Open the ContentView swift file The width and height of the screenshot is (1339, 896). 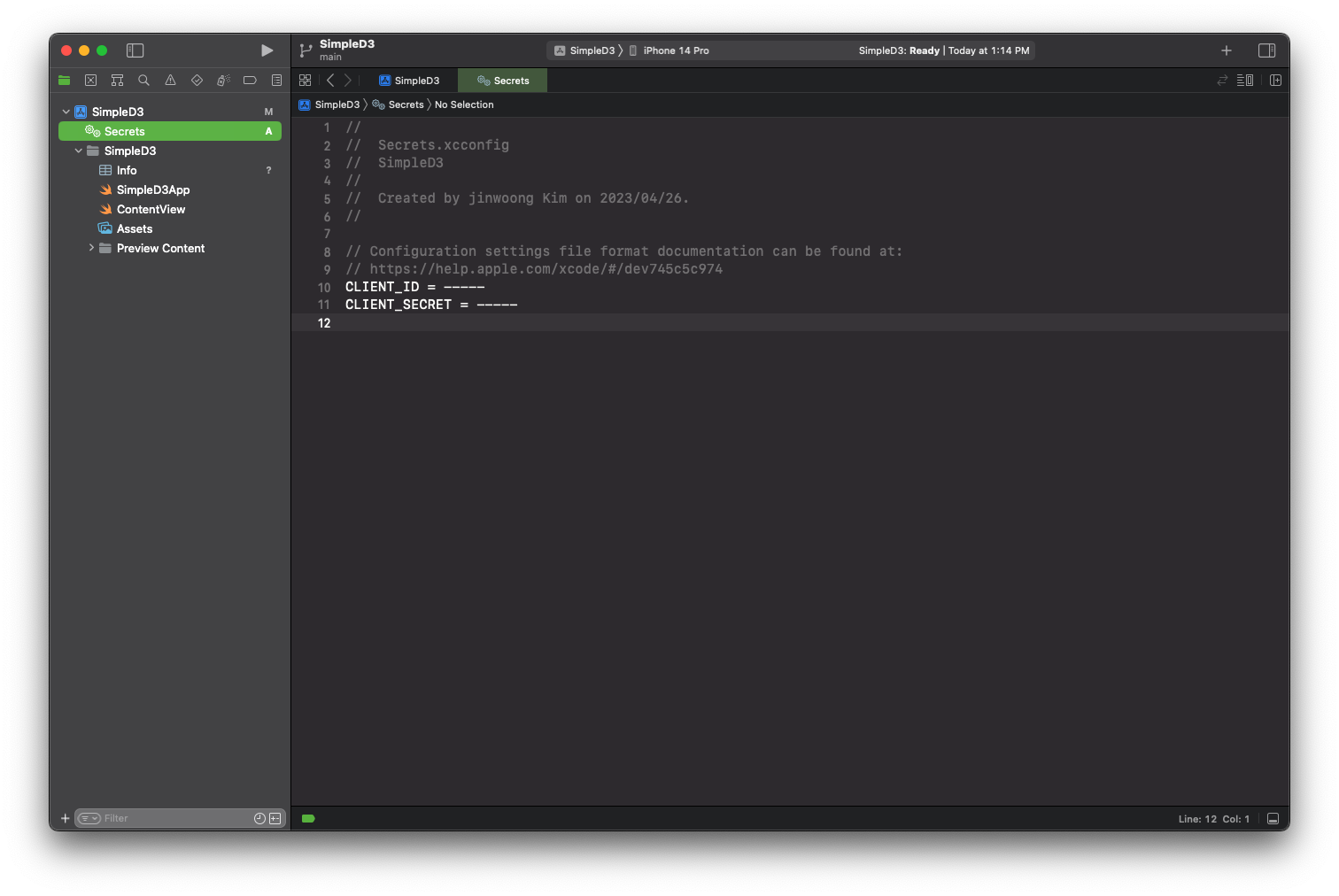[170, 209]
